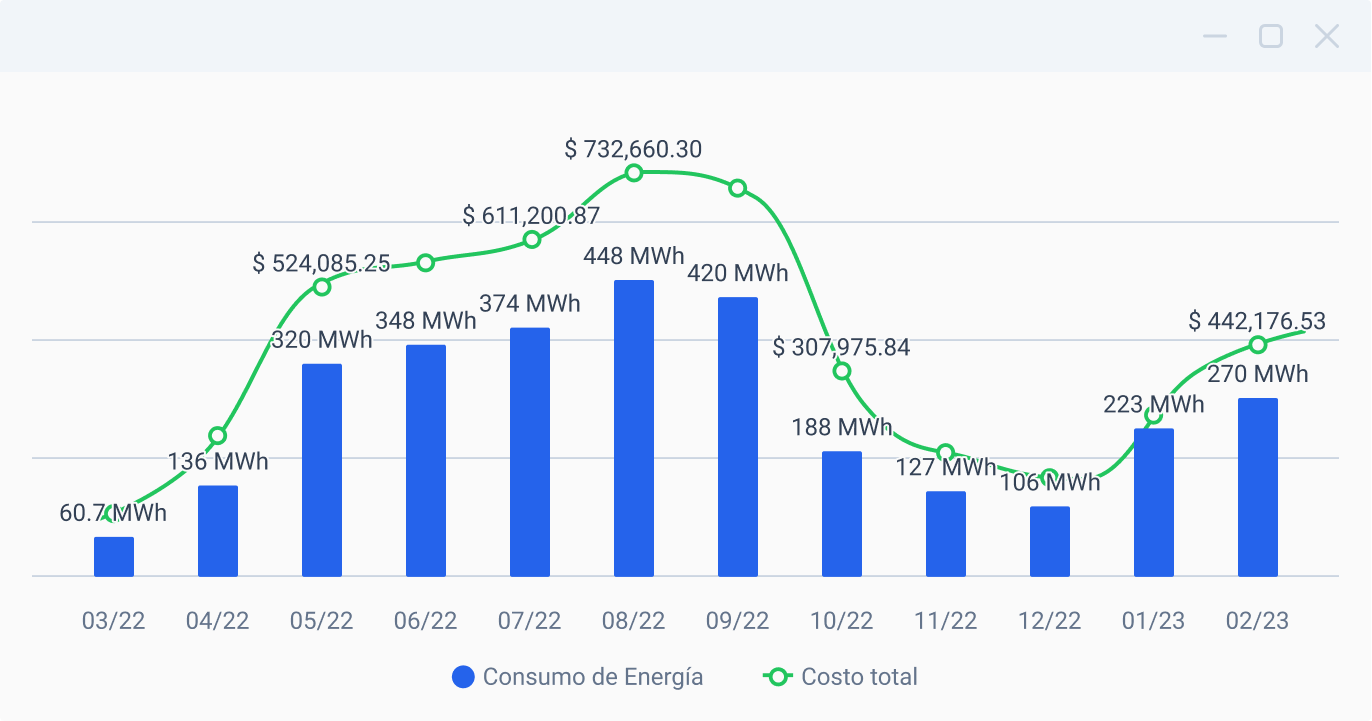This screenshot has width=1372, height=721.
Task: Click the blue Consumo de Energía legend dot
Action: pos(463,677)
